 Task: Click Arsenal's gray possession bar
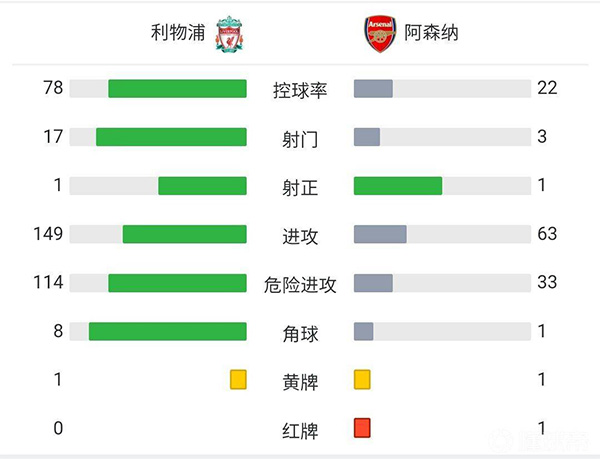click(x=373, y=88)
